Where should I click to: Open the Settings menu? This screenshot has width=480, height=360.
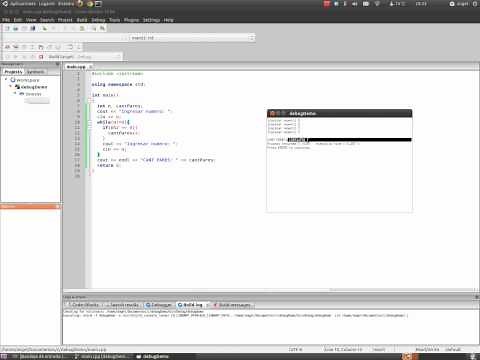151,20
